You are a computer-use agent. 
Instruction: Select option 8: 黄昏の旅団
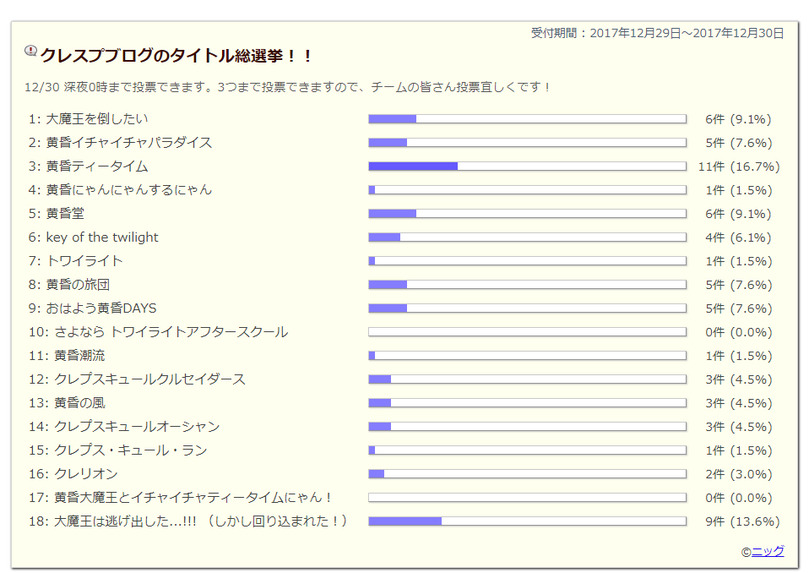(x=69, y=285)
